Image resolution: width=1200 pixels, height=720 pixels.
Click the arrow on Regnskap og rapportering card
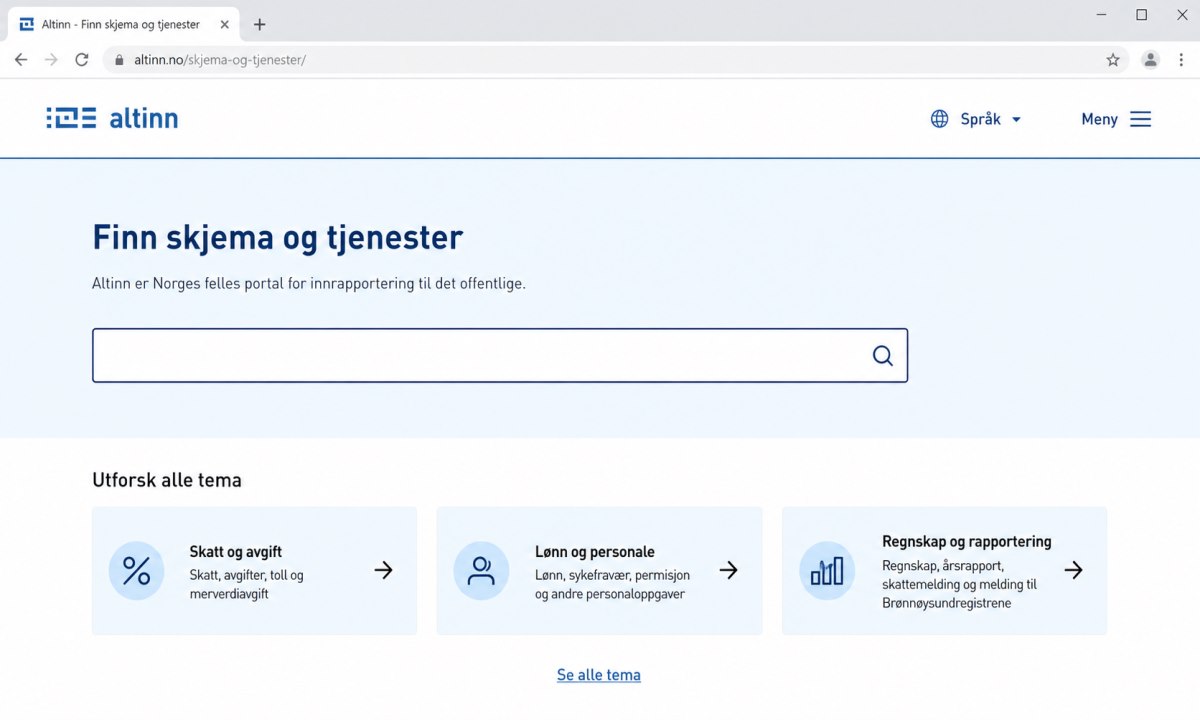[x=1074, y=570]
